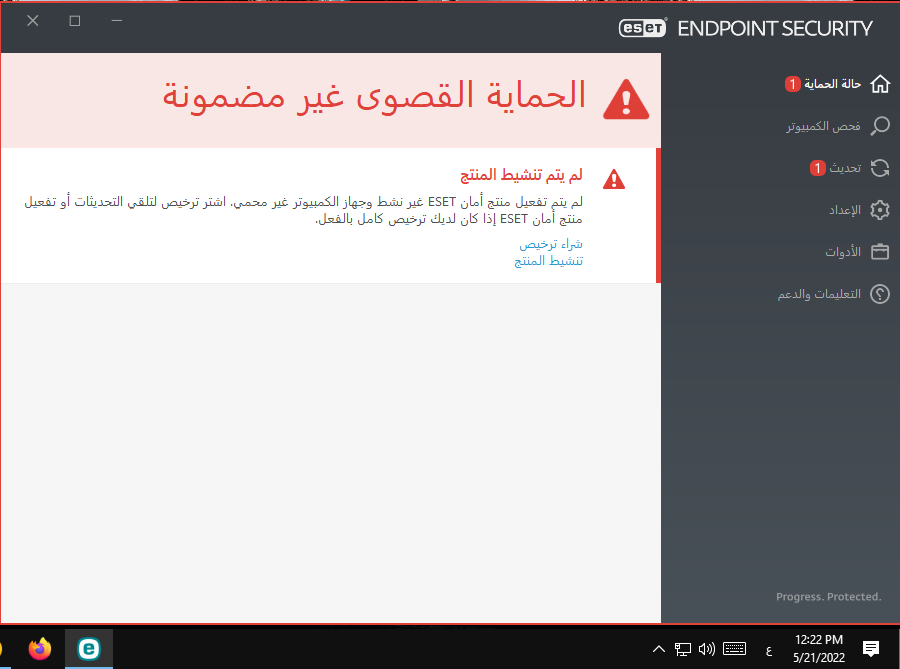The image size is (900, 669).
Task: Maximize the ESET Endpoint Security window
Action: pyautogui.click(x=75, y=21)
